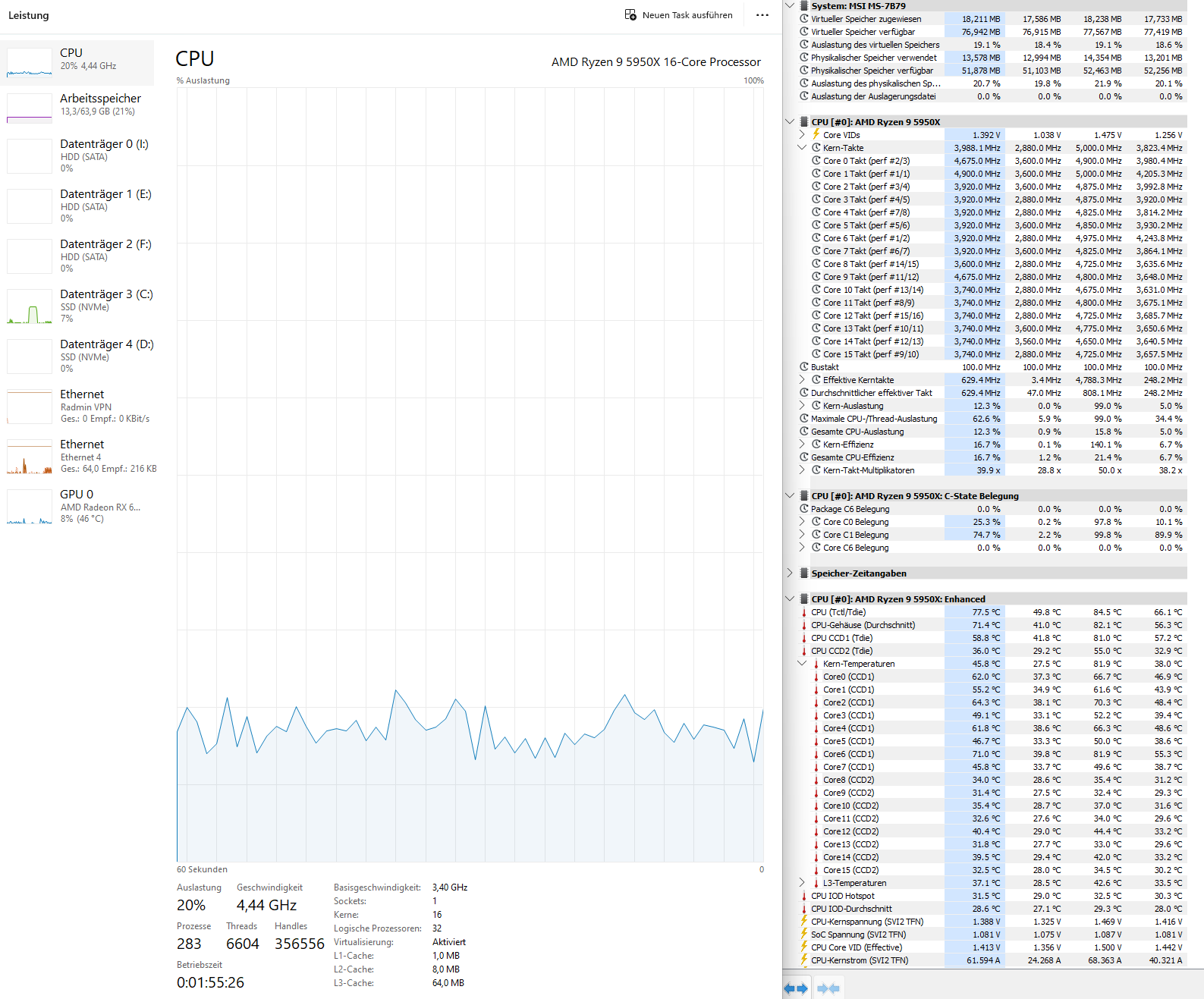This screenshot has height=999, width=1204.
Task: Click the clock icon beside Gesamte CPU-Effizienz
Action: 804,457
